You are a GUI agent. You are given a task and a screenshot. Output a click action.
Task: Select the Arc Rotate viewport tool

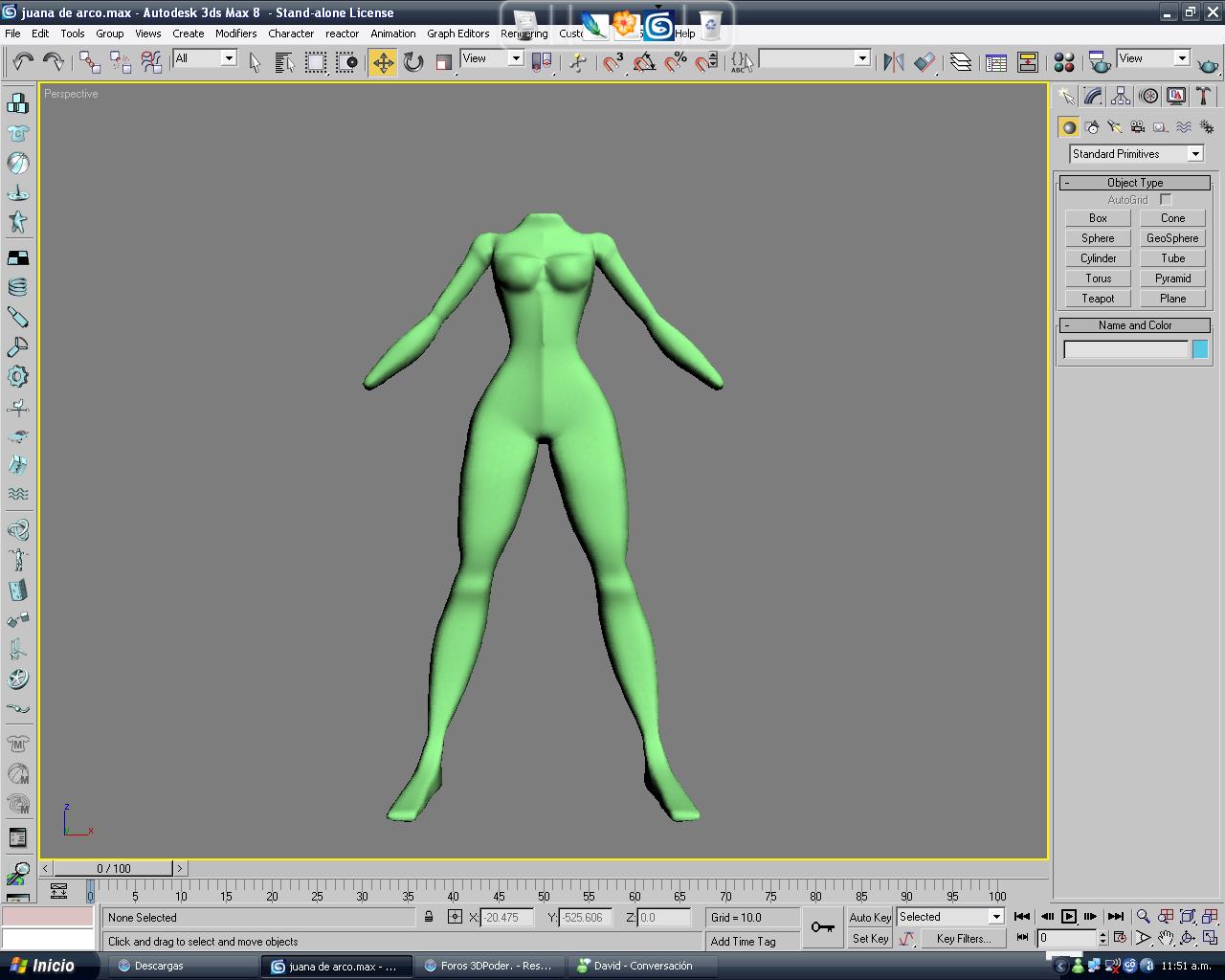[1188, 938]
